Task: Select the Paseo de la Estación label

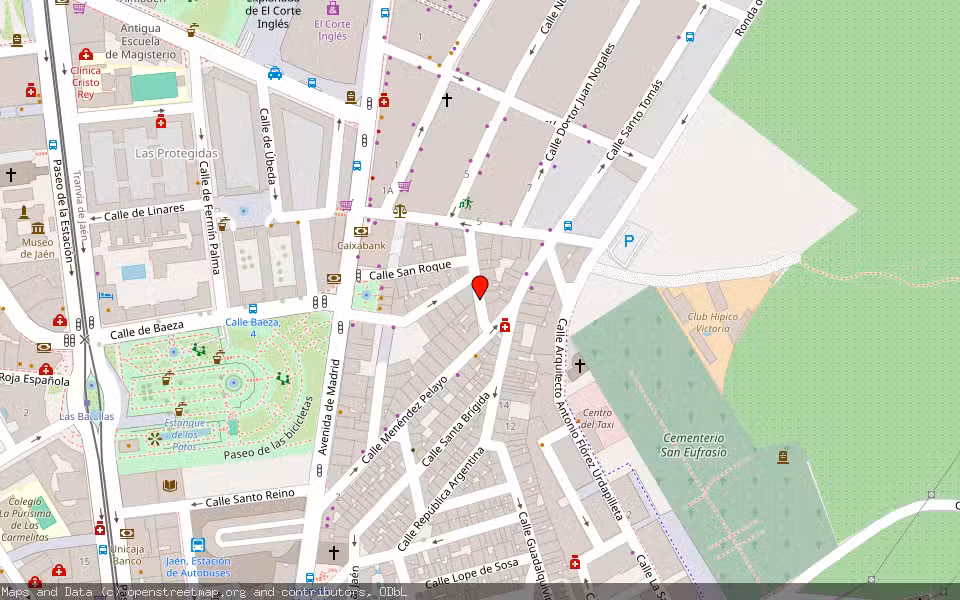Action: coord(63,209)
